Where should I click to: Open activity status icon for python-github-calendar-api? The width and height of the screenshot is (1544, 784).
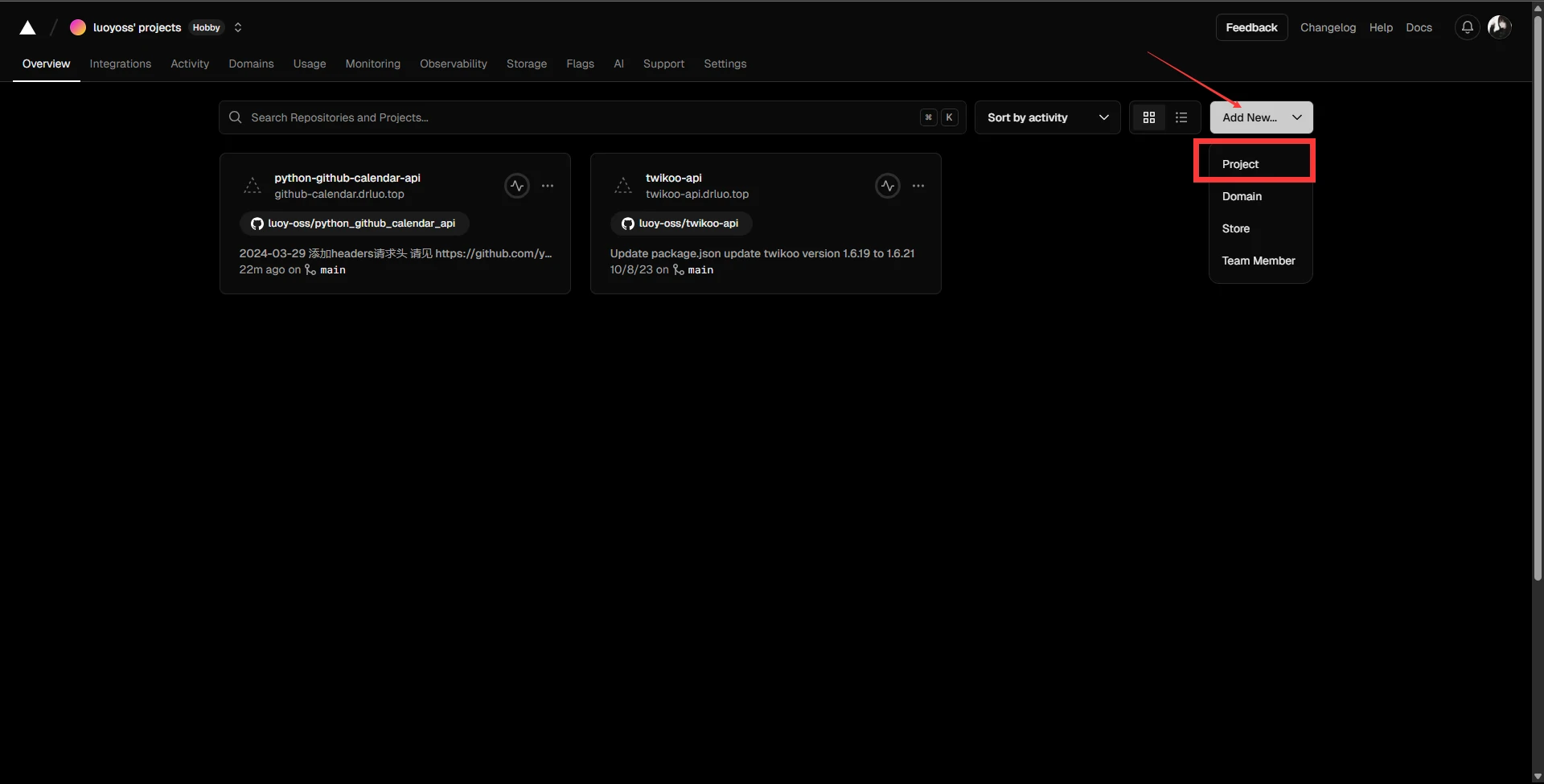[x=517, y=186]
